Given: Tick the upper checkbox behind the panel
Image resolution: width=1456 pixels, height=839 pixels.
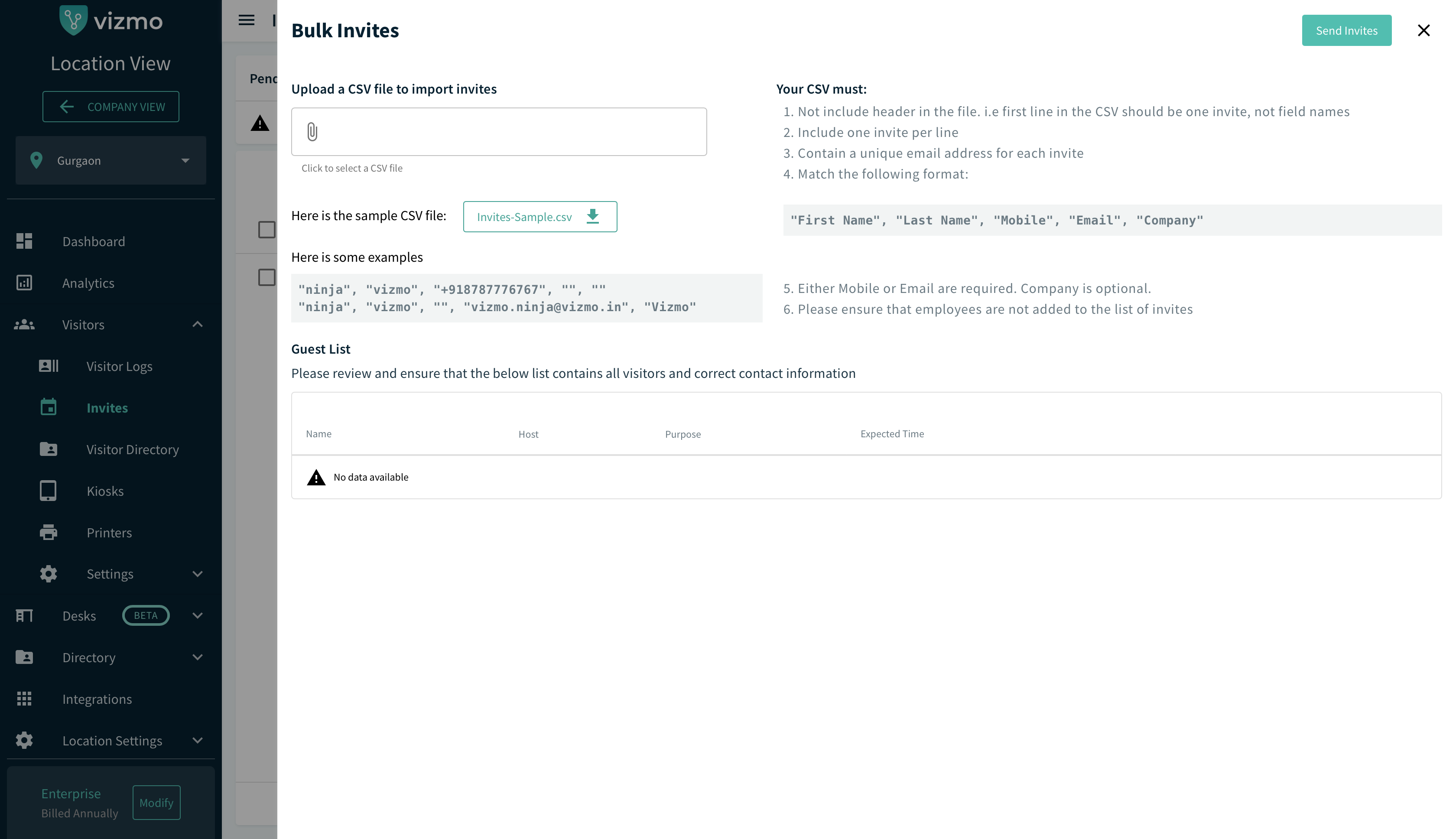Looking at the screenshot, I should pyautogui.click(x=266, y=230).
